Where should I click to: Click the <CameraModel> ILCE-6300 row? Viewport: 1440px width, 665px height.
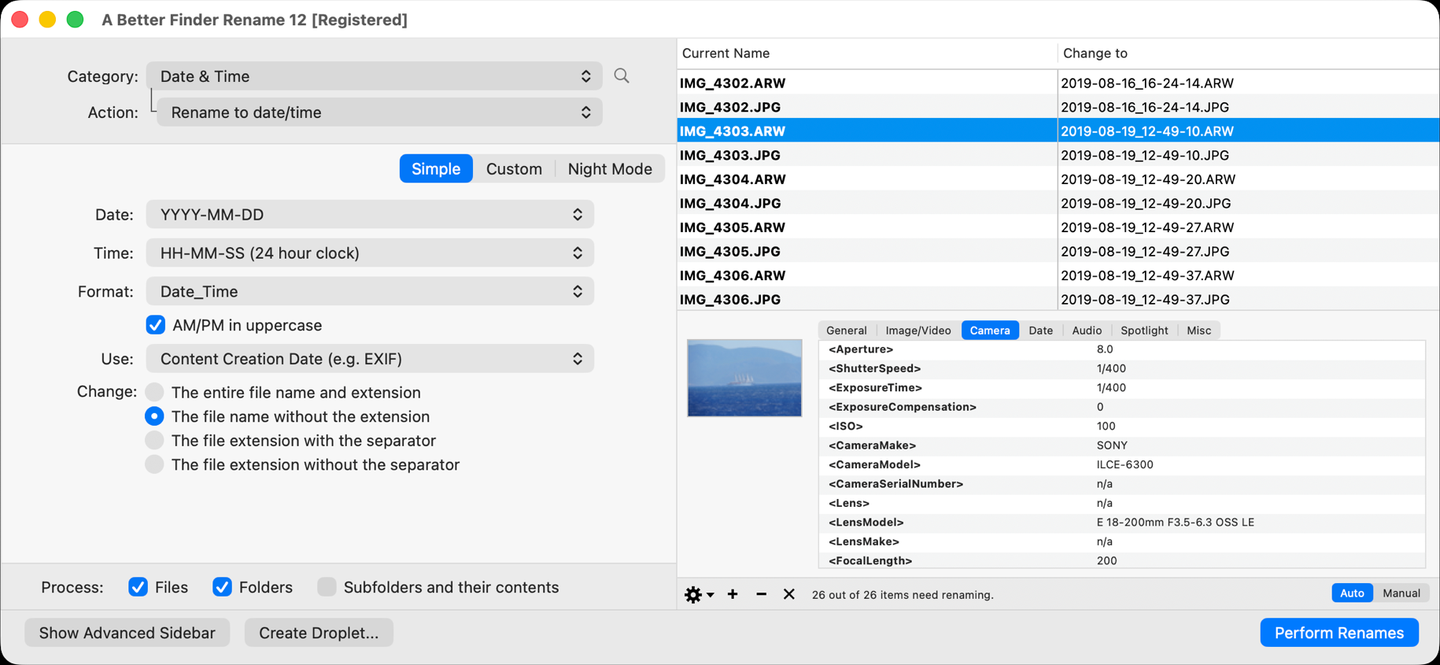(x=1122, y=464)
